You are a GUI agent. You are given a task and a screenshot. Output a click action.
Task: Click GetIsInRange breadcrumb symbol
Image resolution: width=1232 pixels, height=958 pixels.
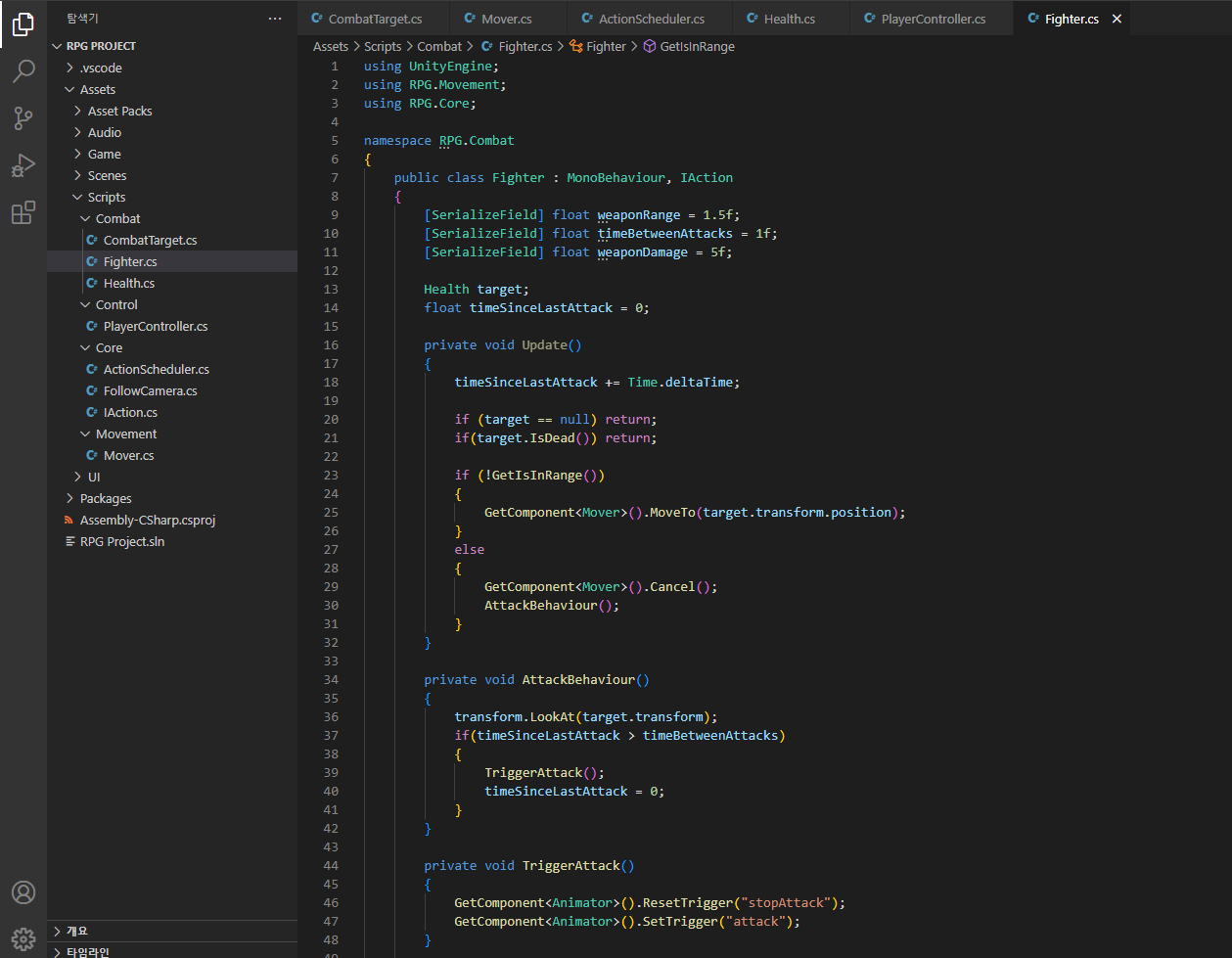[x=697, y=46]
